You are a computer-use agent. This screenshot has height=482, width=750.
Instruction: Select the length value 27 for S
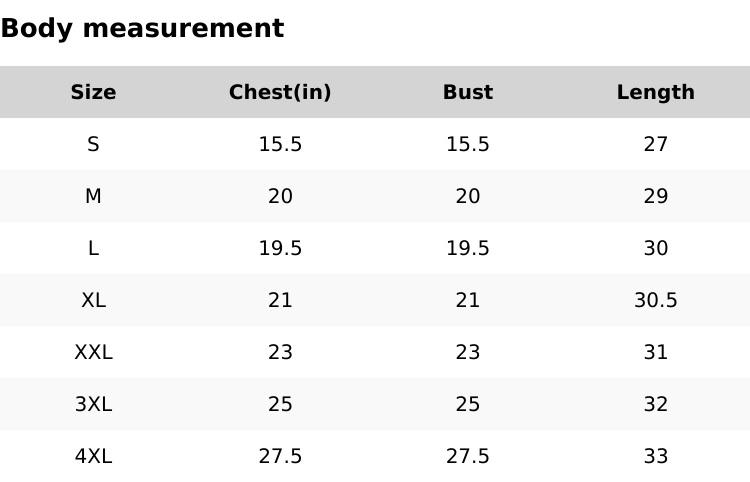click(655, 144)
